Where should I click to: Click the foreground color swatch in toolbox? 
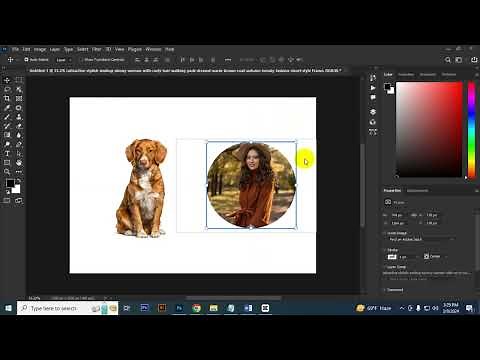click(x=10, y=183)
